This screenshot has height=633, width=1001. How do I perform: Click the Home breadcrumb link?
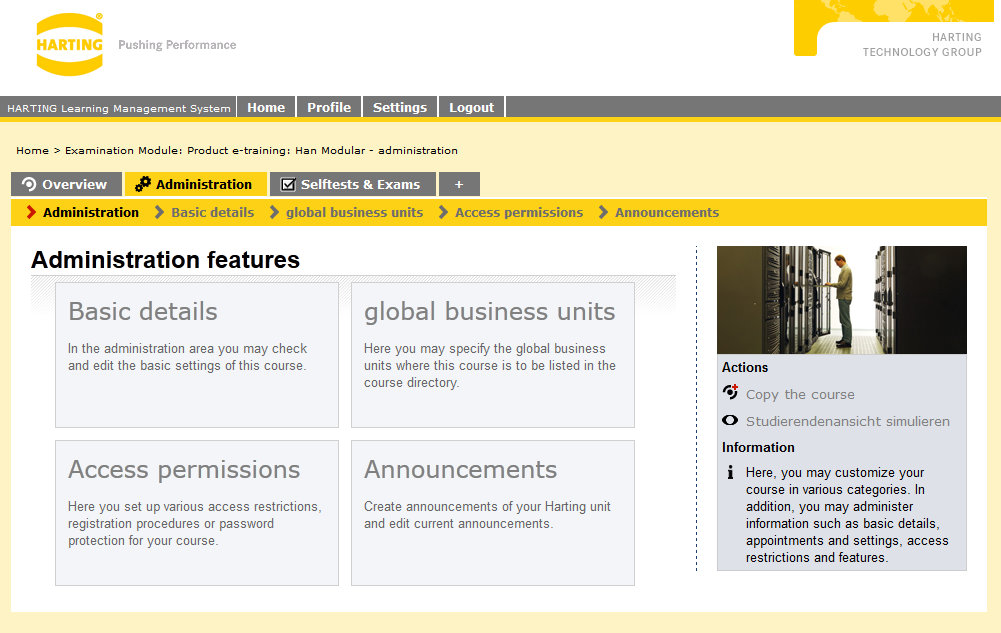pyautogui.click(x=32, y=150)
